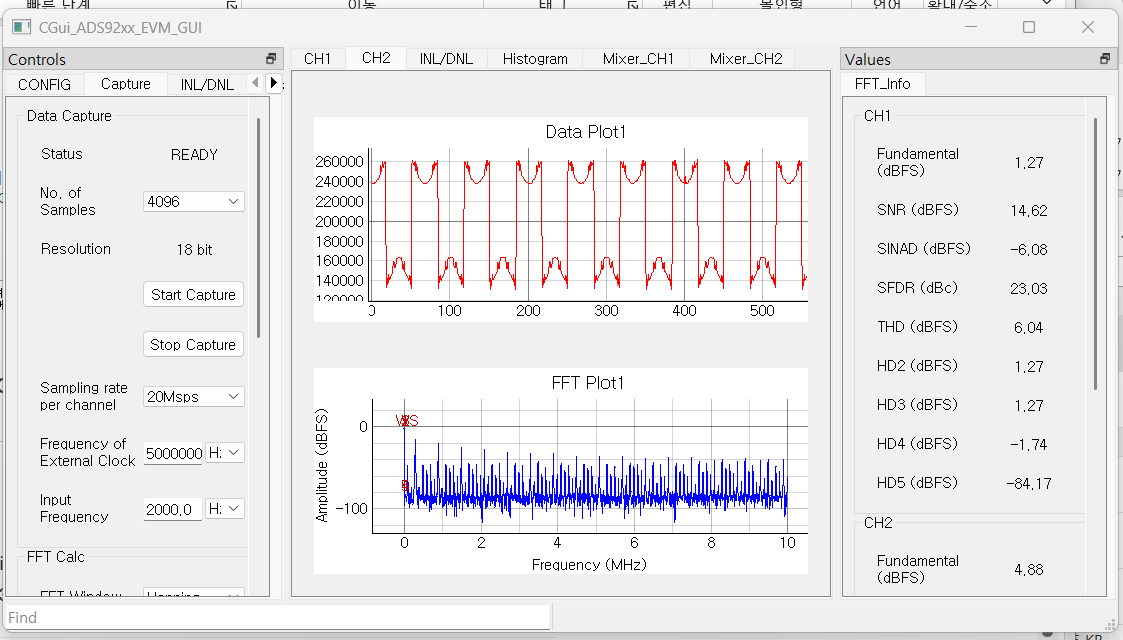
Task: Switch to the Mixer_CH1 tab
Action: (x=638, y=59)
